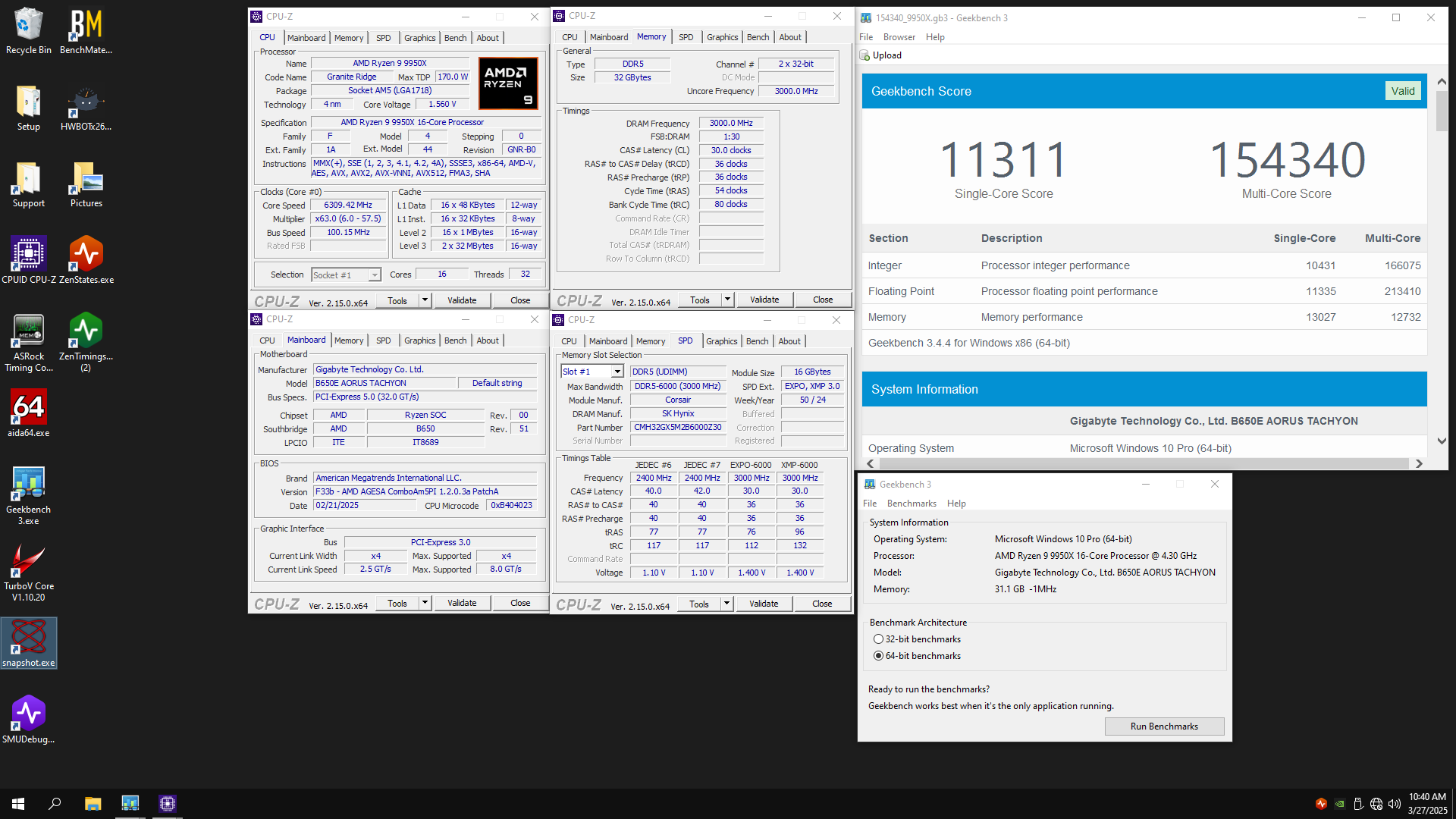Viewport: 1456px width, 819px height.
Task: Switch to Graphics tab in Memory CPU-Z window
Action: pos(722,37)
